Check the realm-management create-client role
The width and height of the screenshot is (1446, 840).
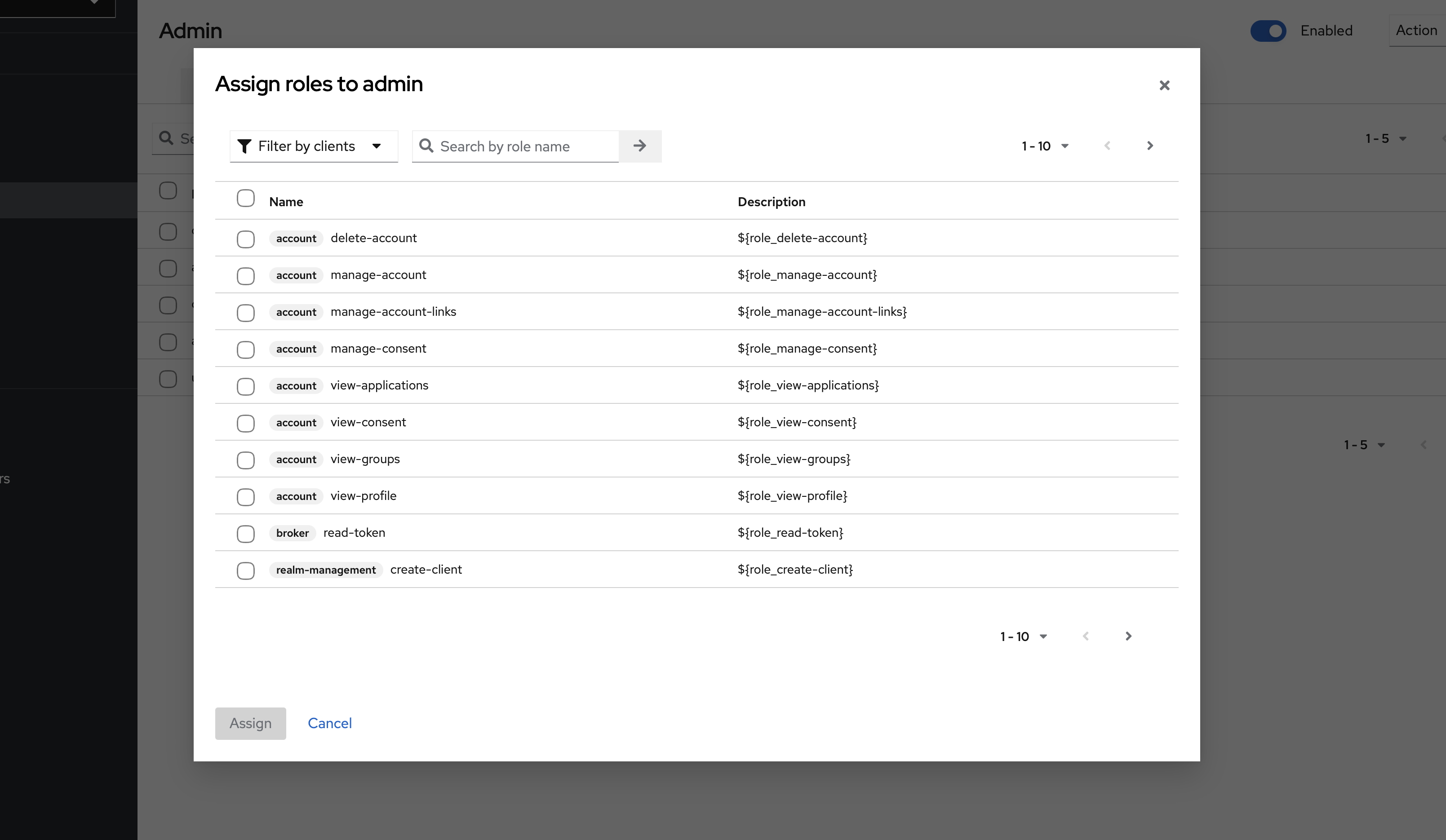tap(246, 570)
